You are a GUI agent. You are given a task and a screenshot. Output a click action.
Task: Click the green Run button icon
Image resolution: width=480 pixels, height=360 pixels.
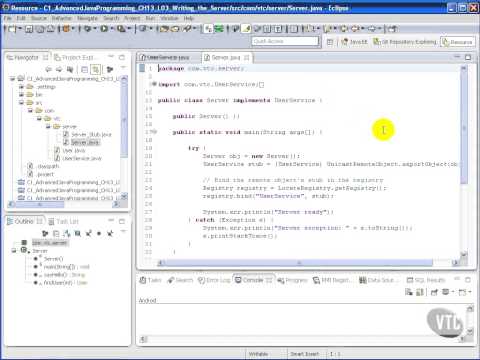[104, 29]
